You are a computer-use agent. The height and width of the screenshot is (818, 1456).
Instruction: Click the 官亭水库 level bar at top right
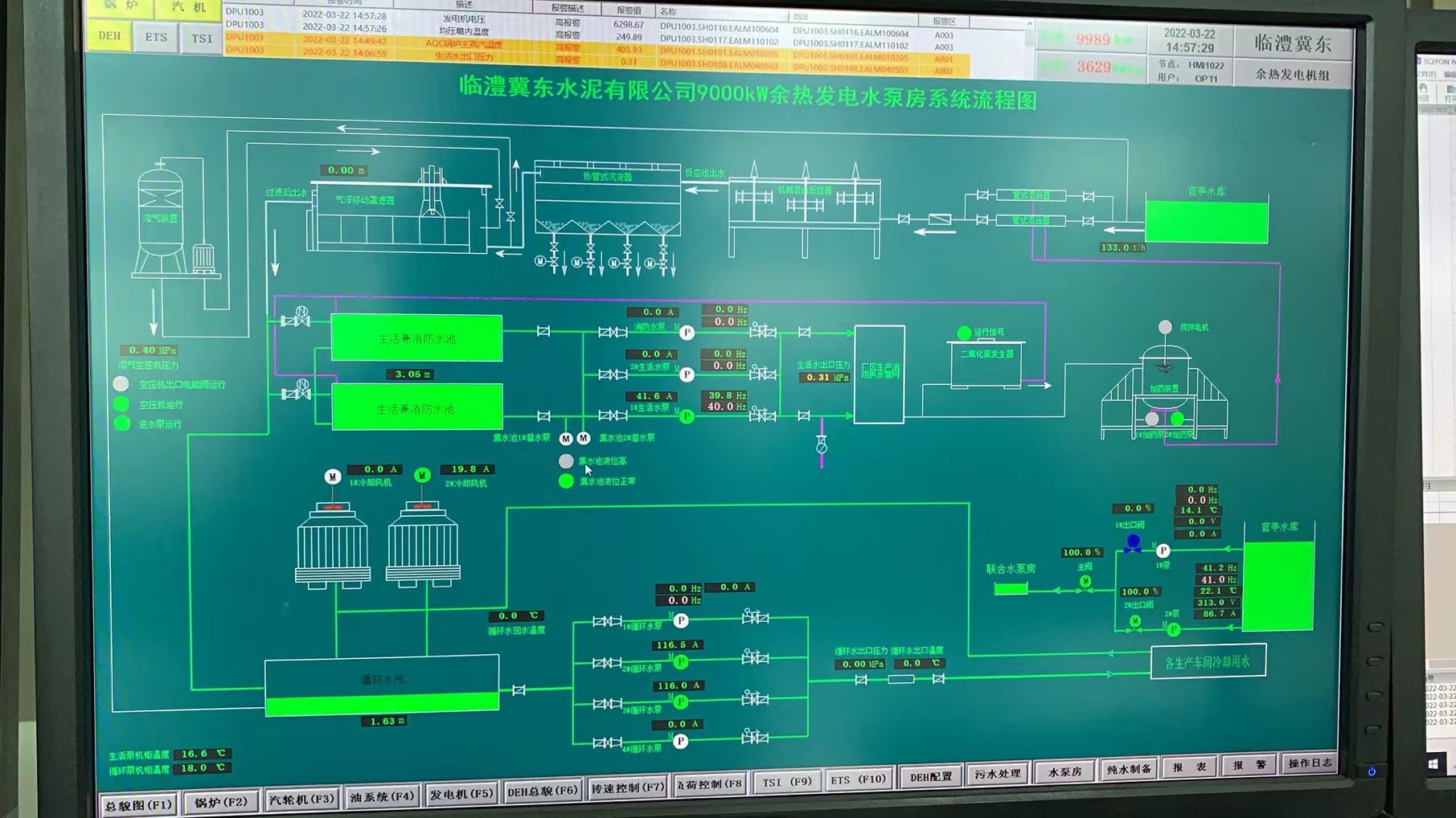tap(1207, 222)
